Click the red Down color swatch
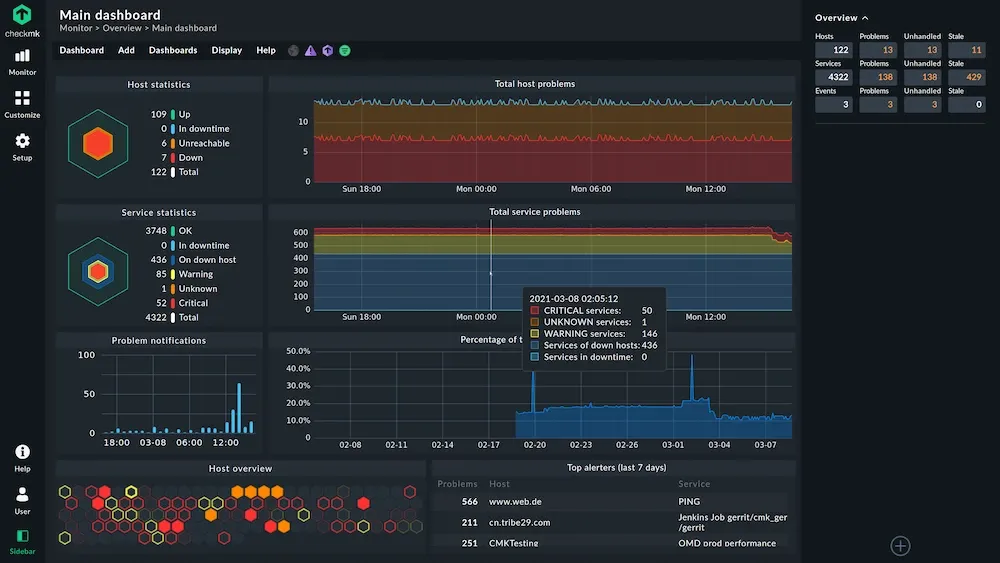This screenshot has width=1000, height=563. (x=173, y=157)
